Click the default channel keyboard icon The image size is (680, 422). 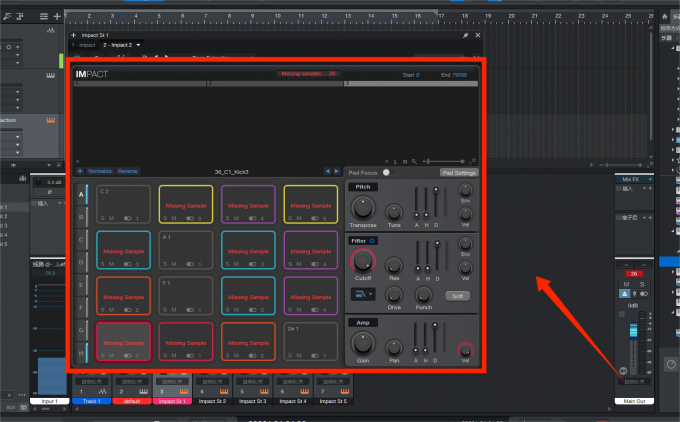(x=143, y=391)
